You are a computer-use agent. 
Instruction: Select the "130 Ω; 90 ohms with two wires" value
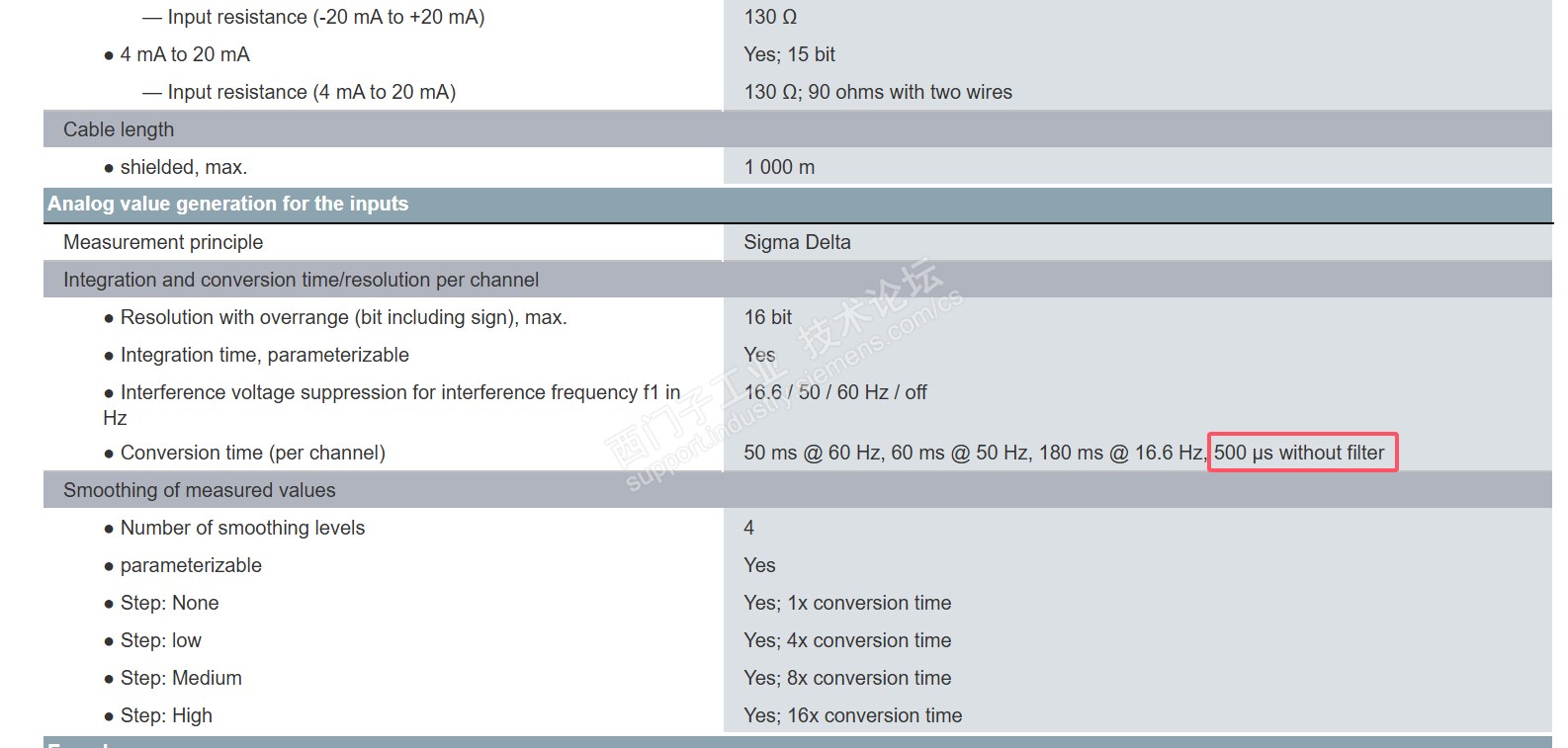(x=878, y=92)
